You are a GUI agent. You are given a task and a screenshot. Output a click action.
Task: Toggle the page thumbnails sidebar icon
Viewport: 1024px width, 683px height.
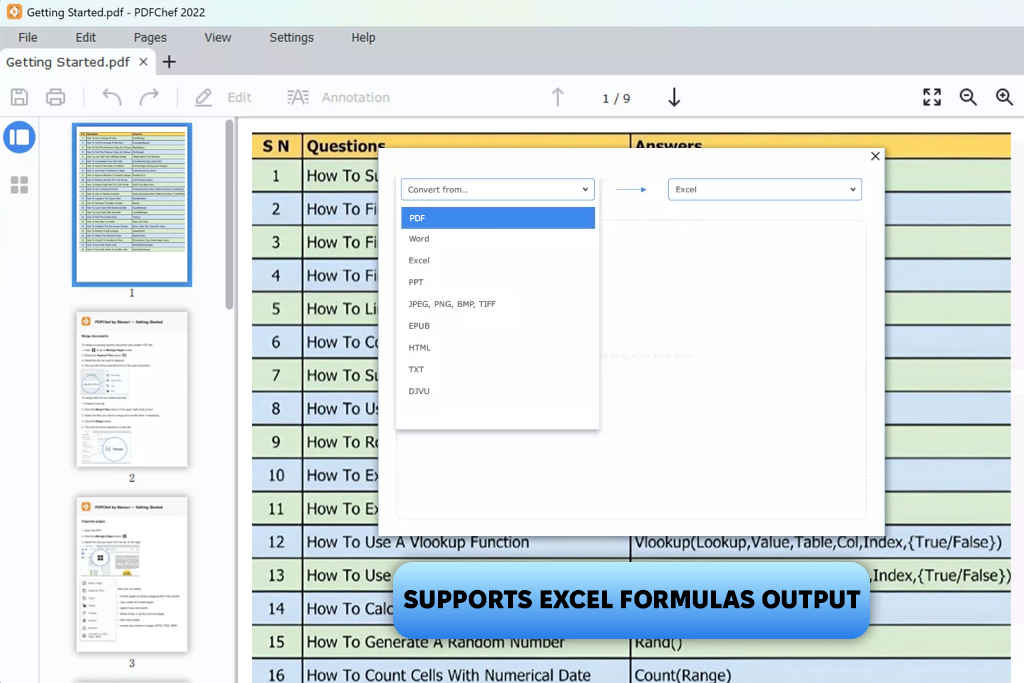click(x=20, y=137)
